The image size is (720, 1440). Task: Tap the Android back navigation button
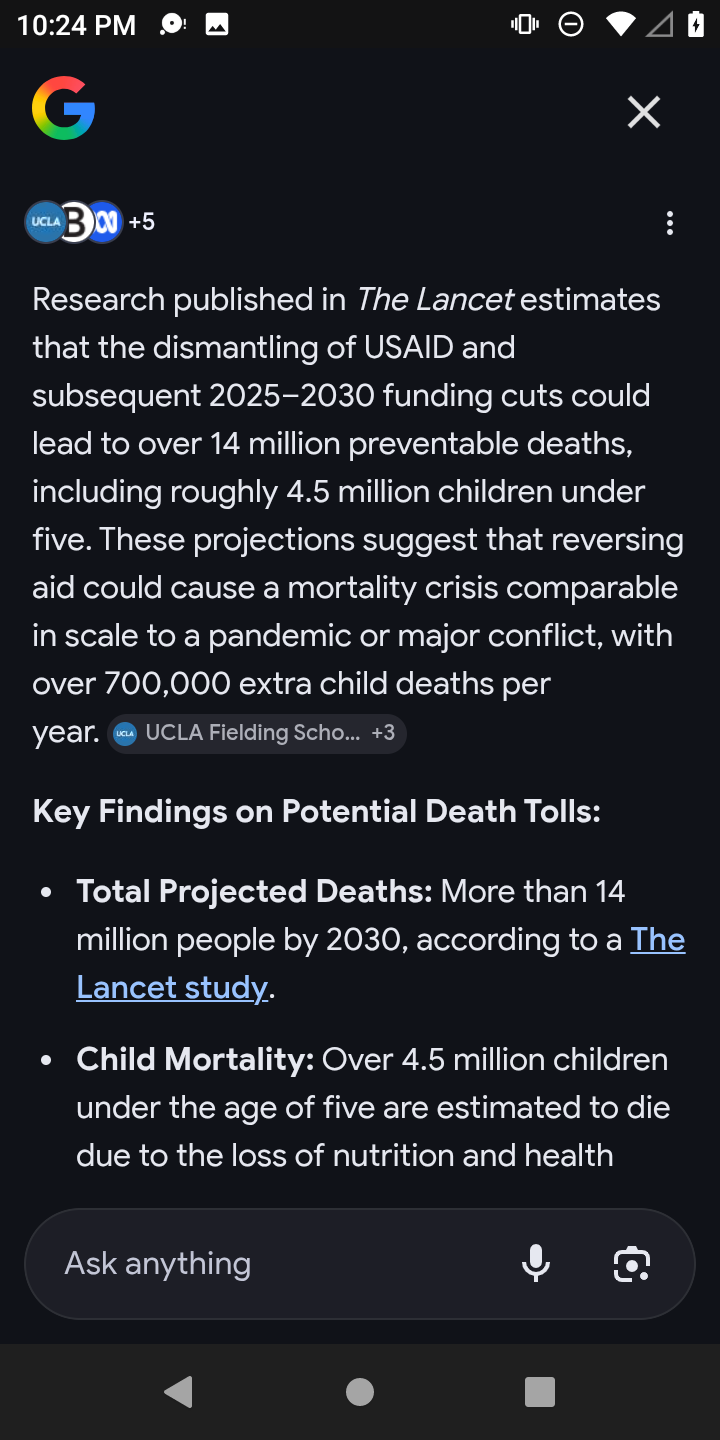pos(179,1391)
